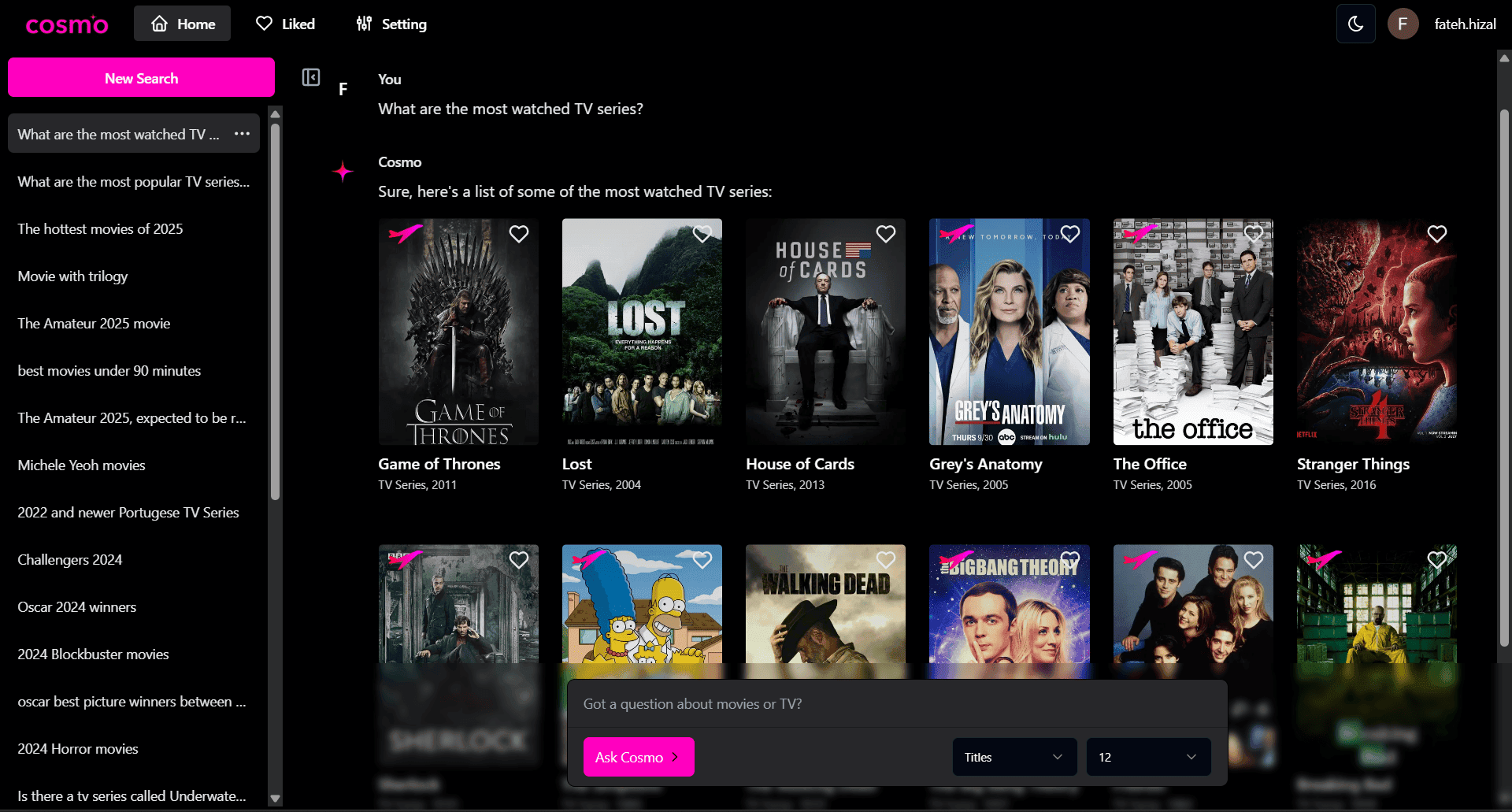Toggle heart on House of Cards
Screen dimensions: 1512x812
[x=885, y=234]
